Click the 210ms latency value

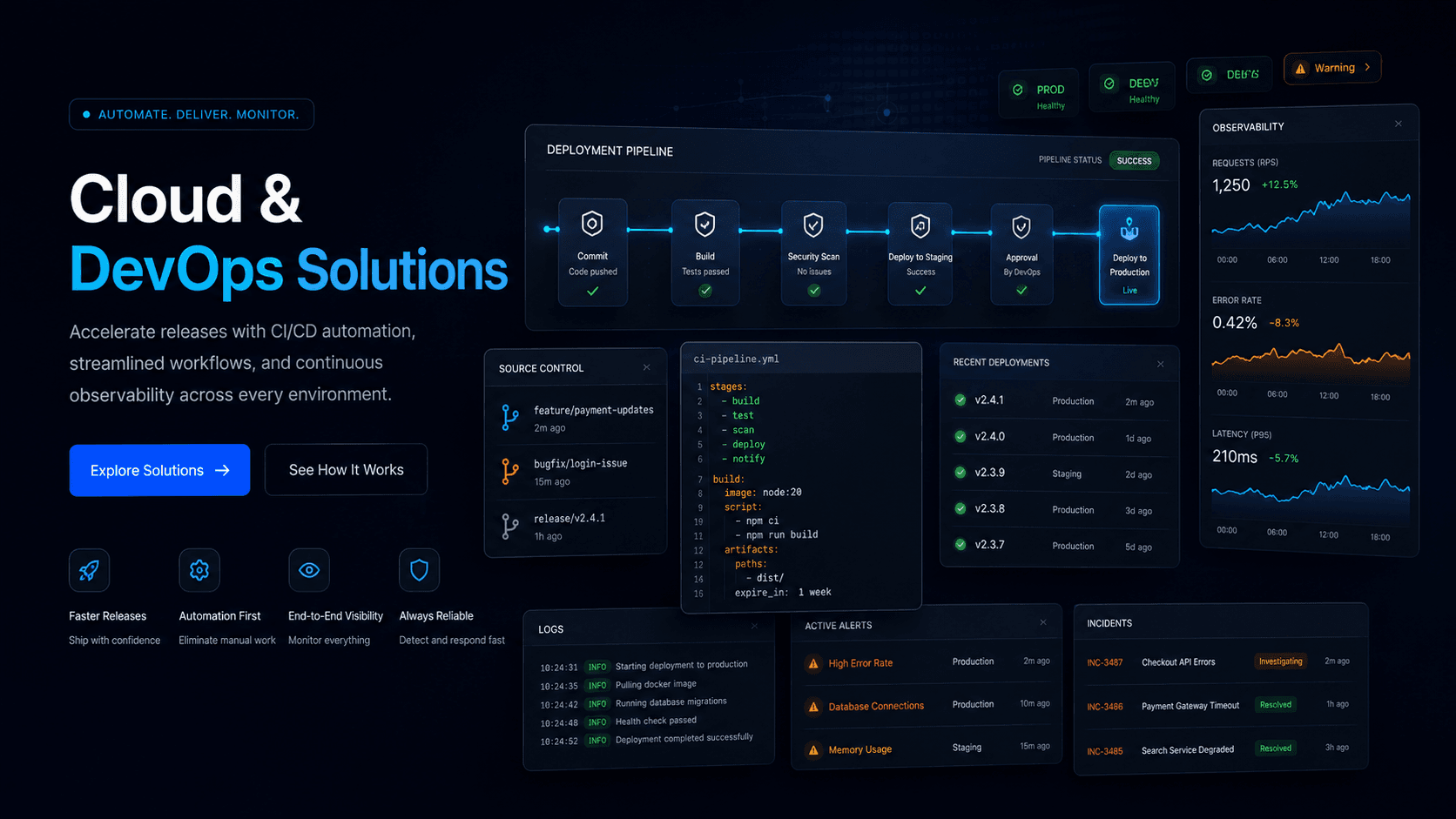1234,457
